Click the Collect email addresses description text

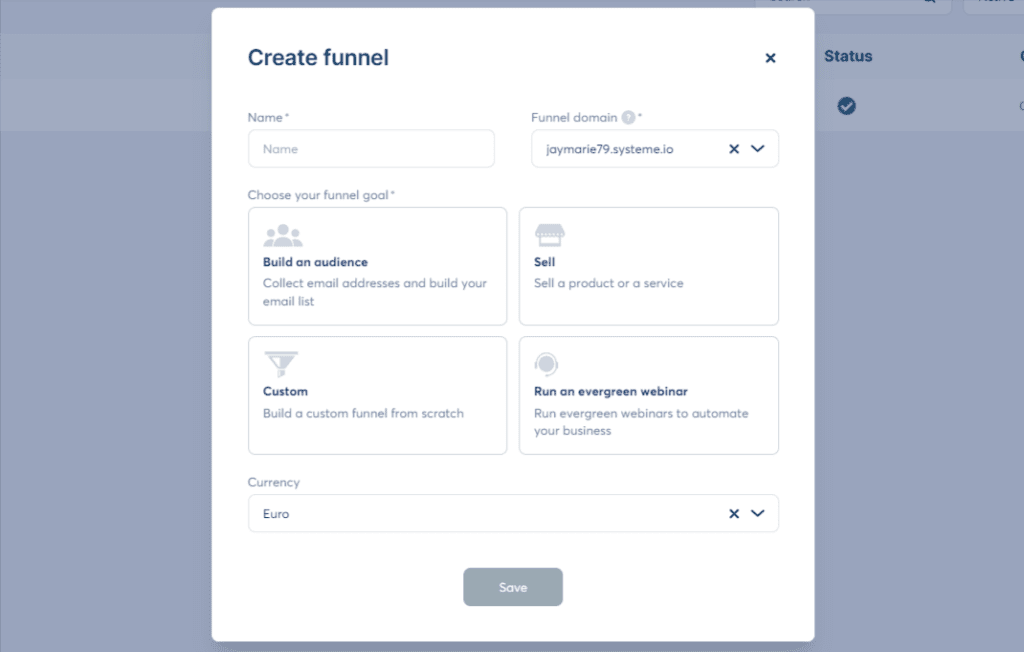pyautogui.click(x=375, y=292)
